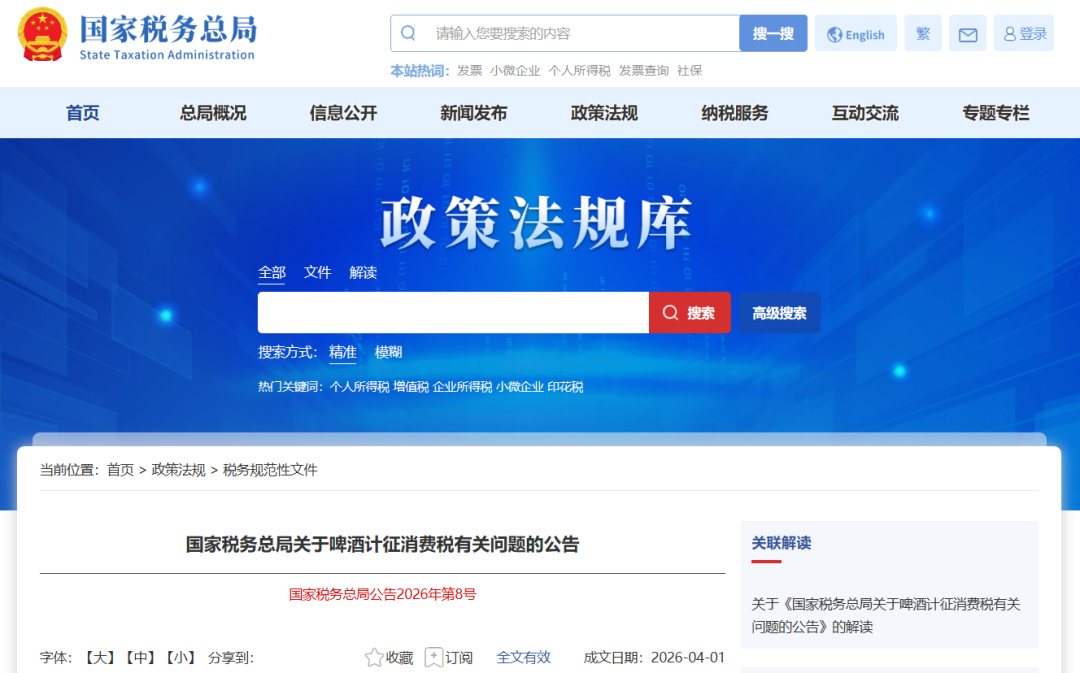The width and height of the screenshot is (1080, 673).
Task: Open 高级搜索 advanced search
Action: 779,313
